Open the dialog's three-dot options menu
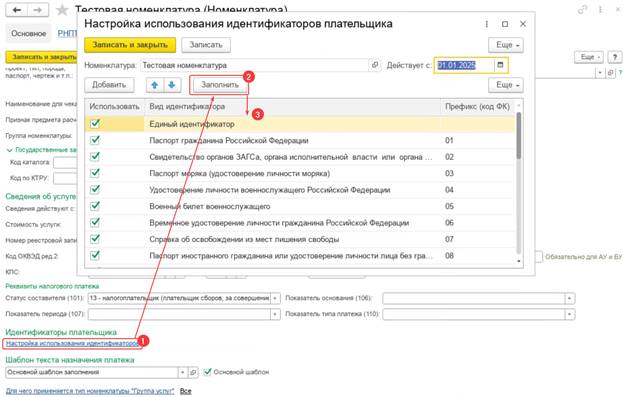623x397 pixels. (487, 24)
